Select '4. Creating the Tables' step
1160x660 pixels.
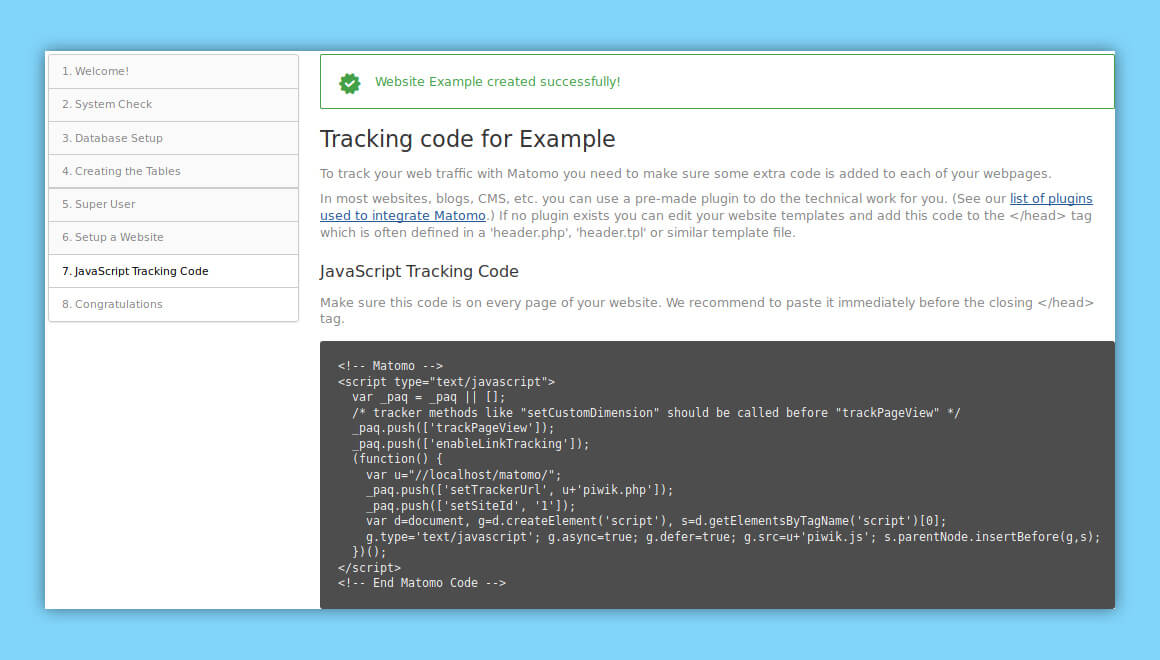tap(173, 171)
